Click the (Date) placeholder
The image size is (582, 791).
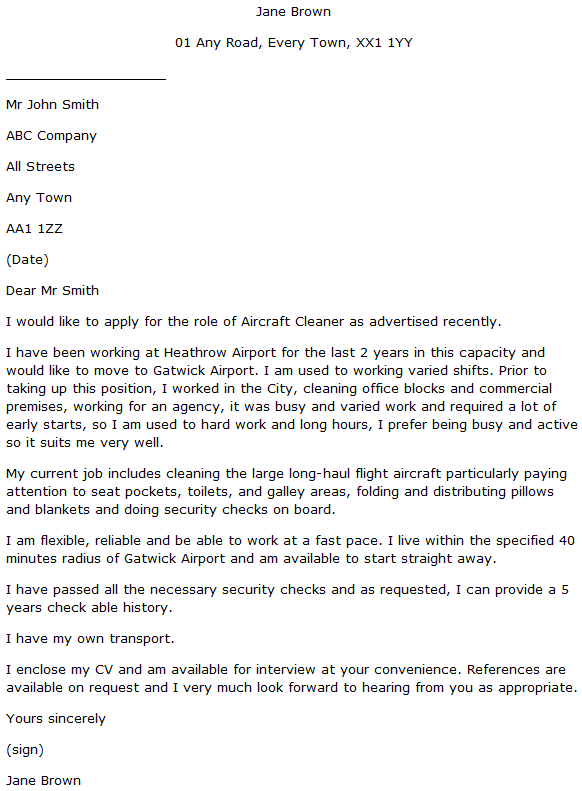[x=27, y=260]
